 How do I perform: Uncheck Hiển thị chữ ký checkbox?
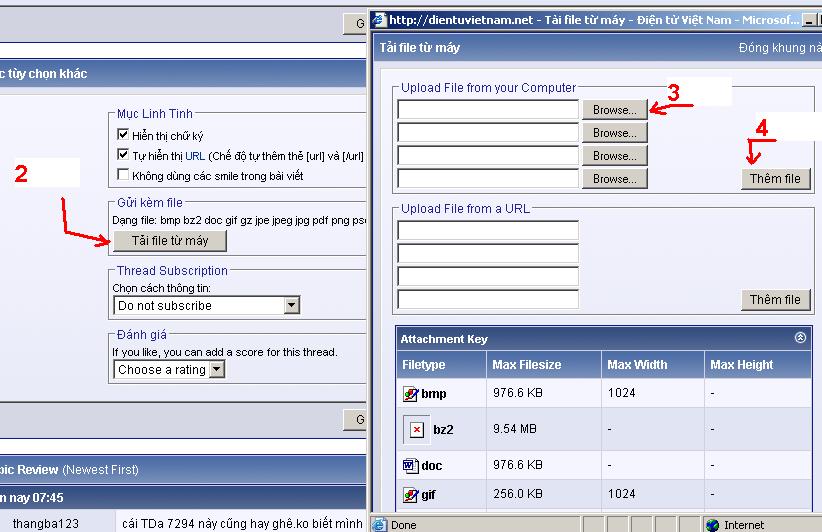tap(123, 134)
